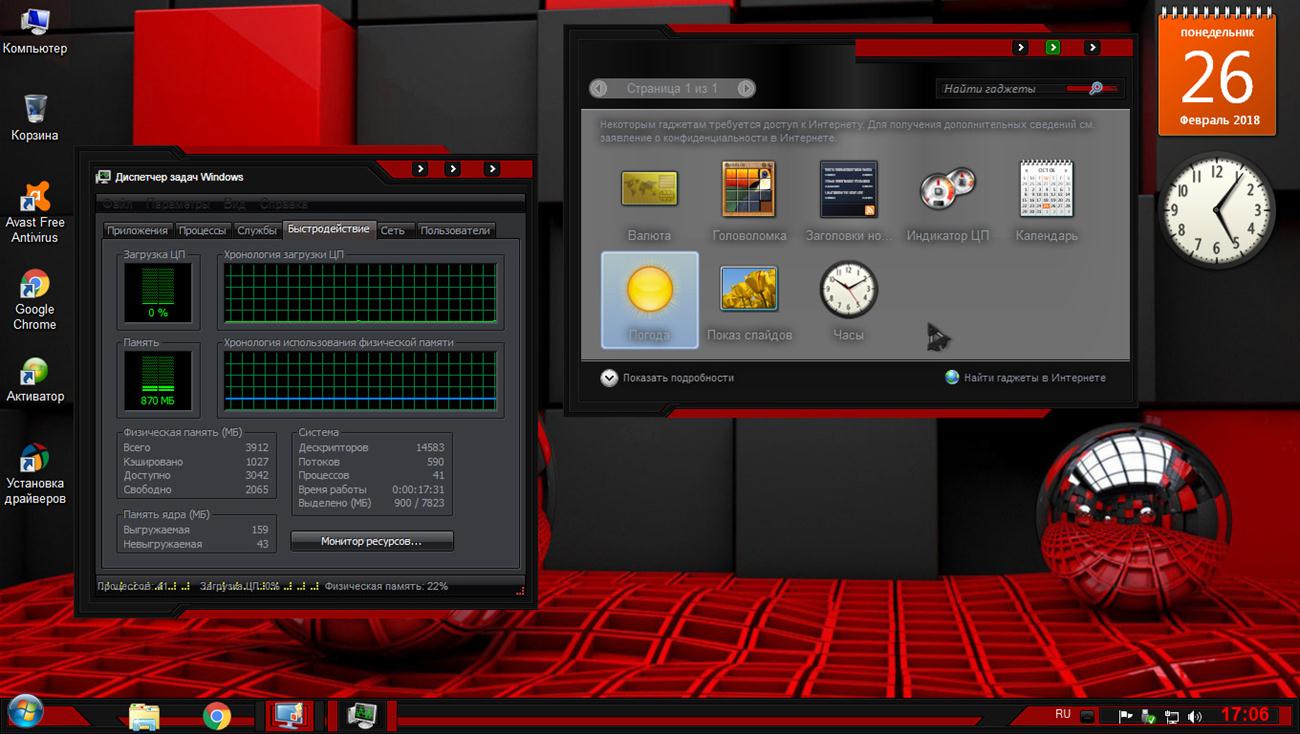The width and height of the screenshot is (1300, 734).
Task: Switch to the Процессы tab
Action: pyautogui.click(x=202, y=230)
